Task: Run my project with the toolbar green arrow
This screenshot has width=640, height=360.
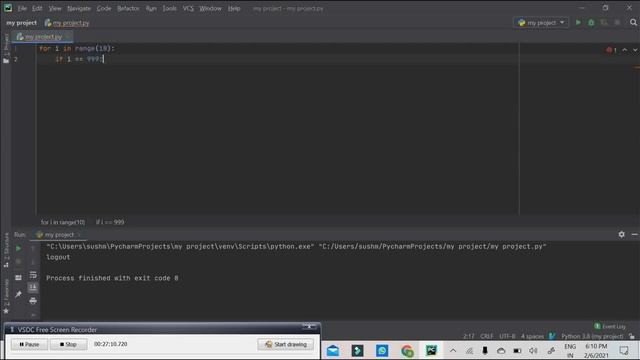Action: click(x=578, y=23)
